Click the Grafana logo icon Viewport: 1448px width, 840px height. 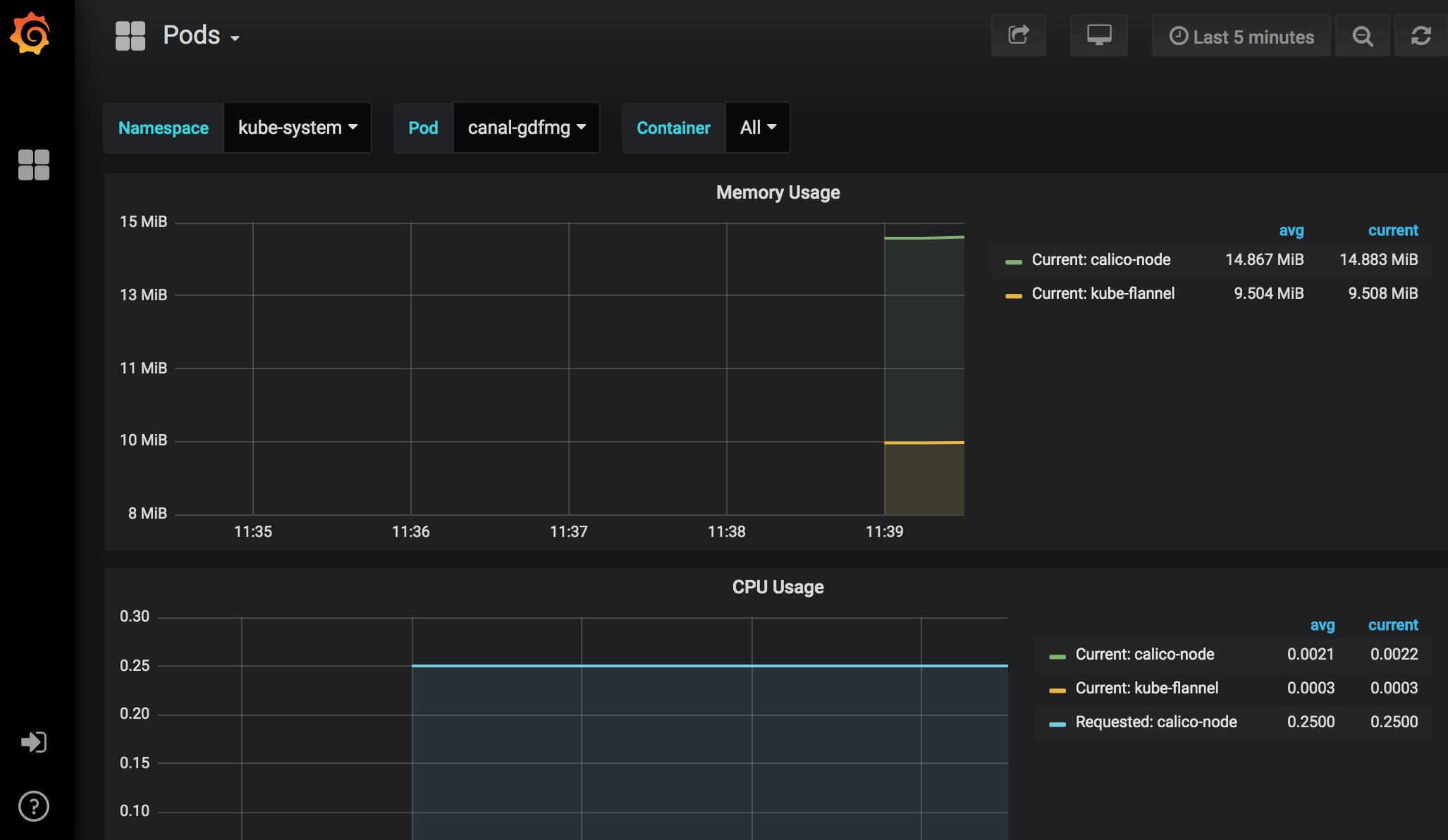30,33
